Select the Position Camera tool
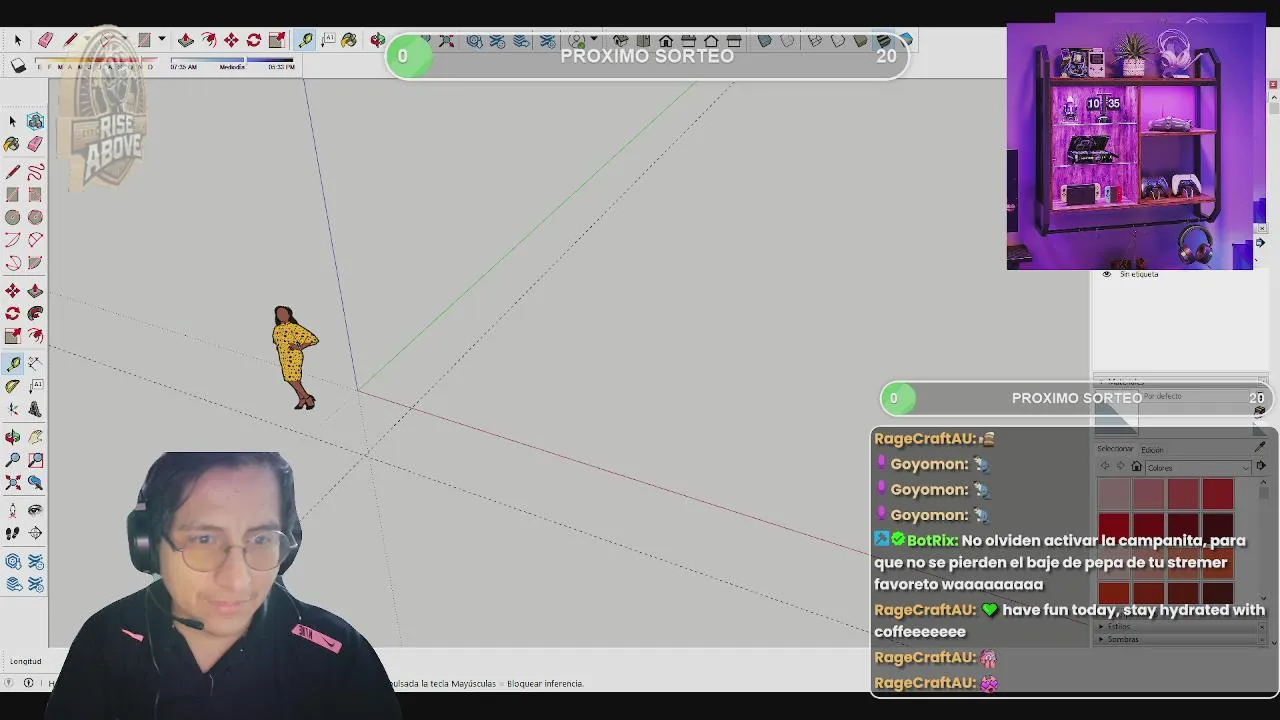 coord(13,511)
